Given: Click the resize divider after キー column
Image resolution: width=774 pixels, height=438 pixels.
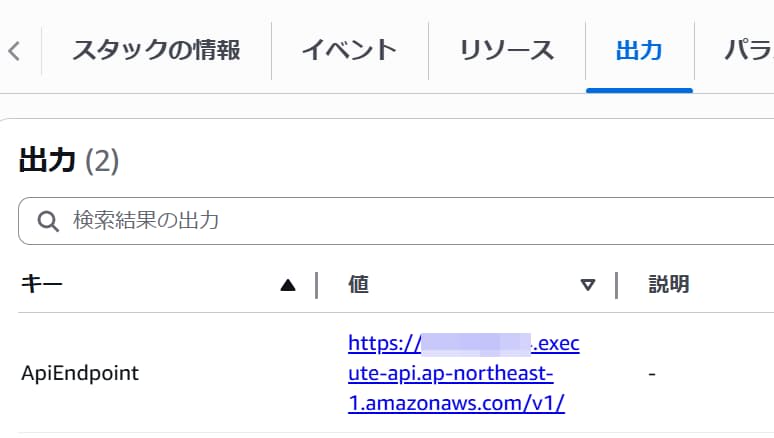Looking at the screenshot, I should (x=316, y=285).
